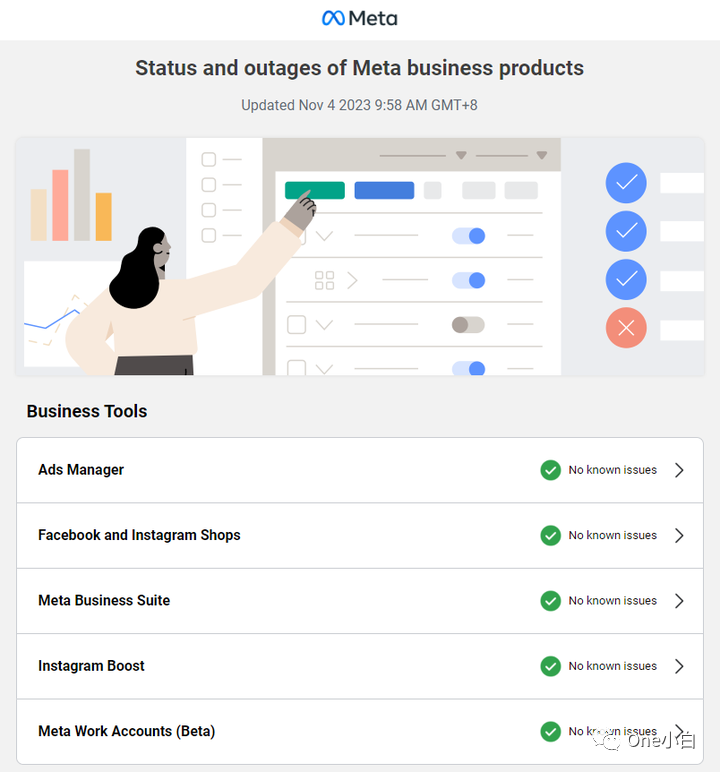Expand Facebook and Instagram Shops row chevron
Viewport: 720px width, 772px height.
679,536
